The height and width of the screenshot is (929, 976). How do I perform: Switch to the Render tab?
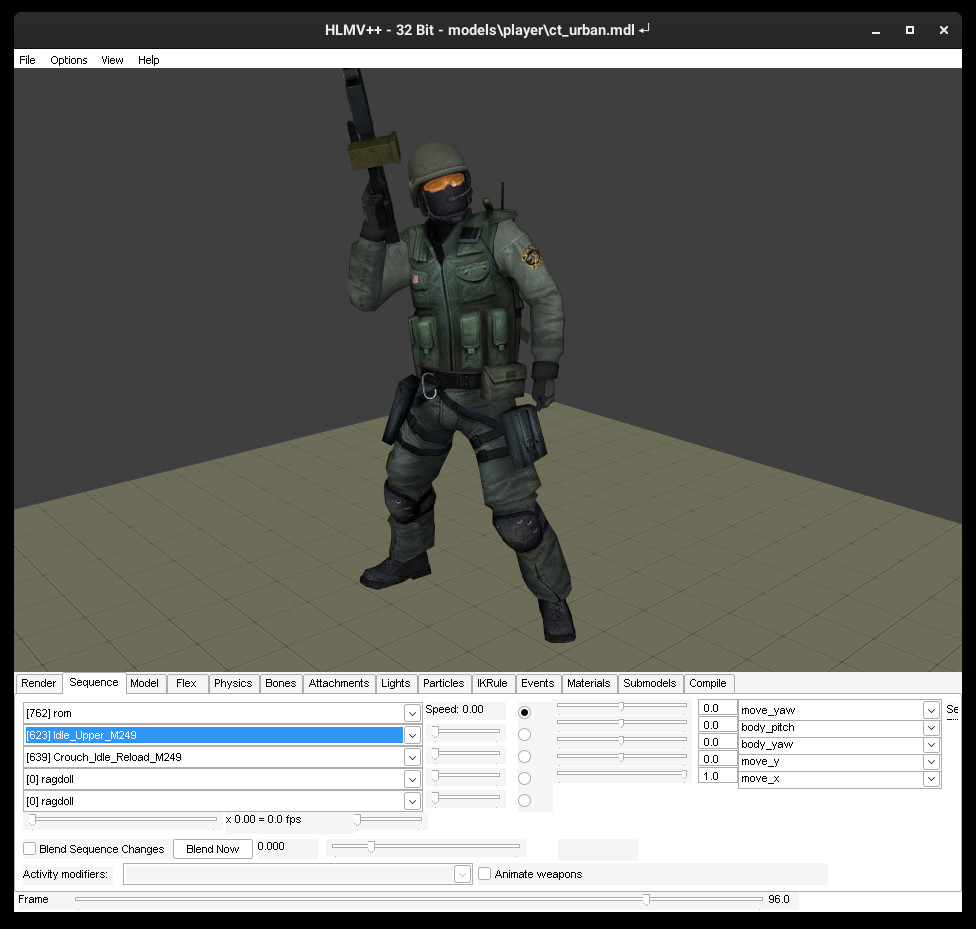click(38, 683)
